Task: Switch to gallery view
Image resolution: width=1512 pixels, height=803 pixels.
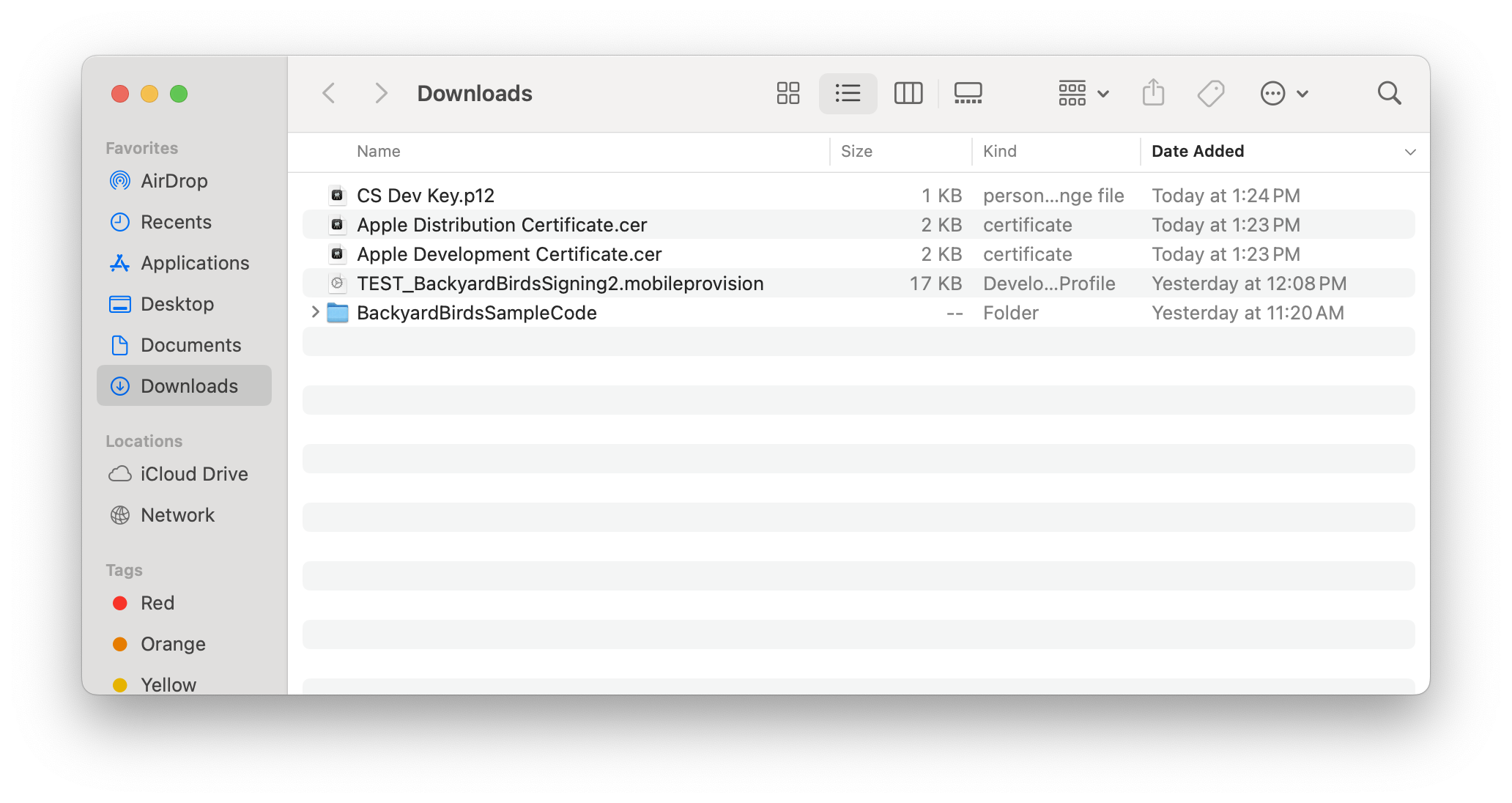Action: 968,93
